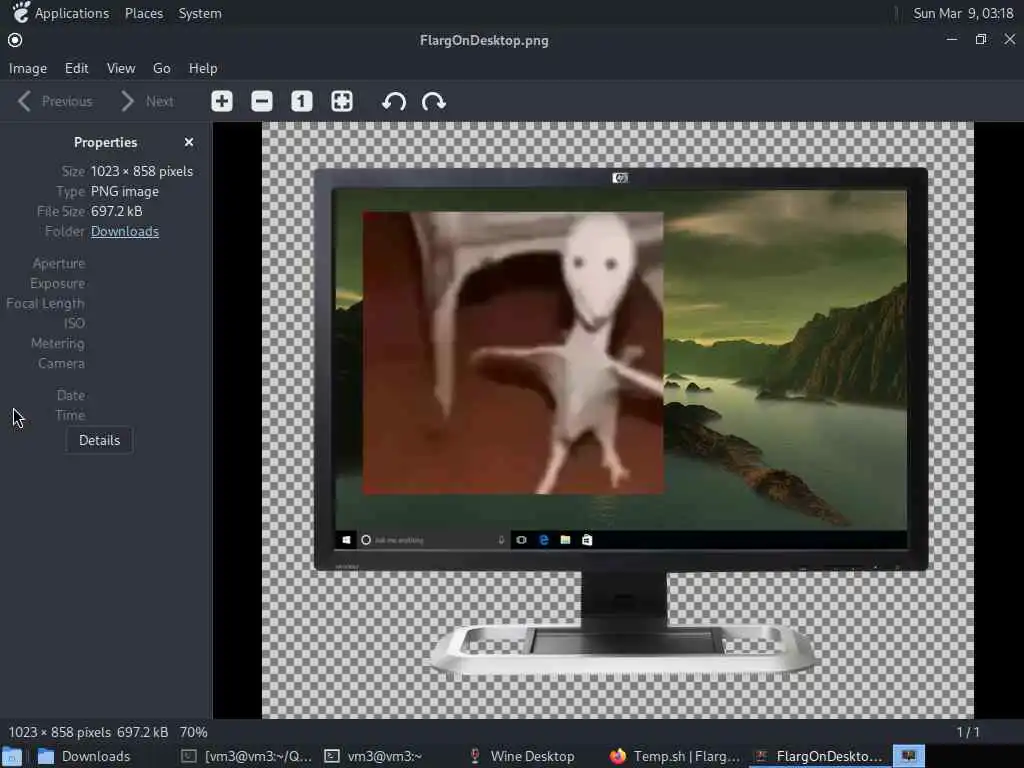
Task: Switch to vm3@vm3:~ terminal in taskbar
Action: (x=374, y=756)
